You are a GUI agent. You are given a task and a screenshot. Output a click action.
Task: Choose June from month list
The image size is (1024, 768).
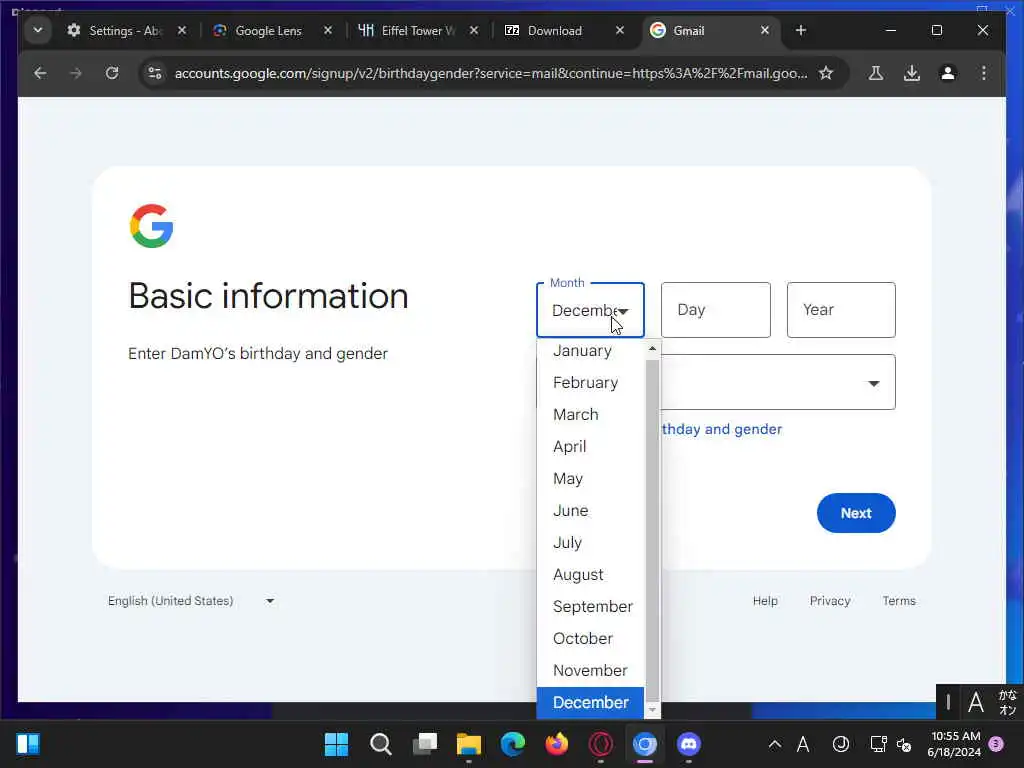point(590,511)
